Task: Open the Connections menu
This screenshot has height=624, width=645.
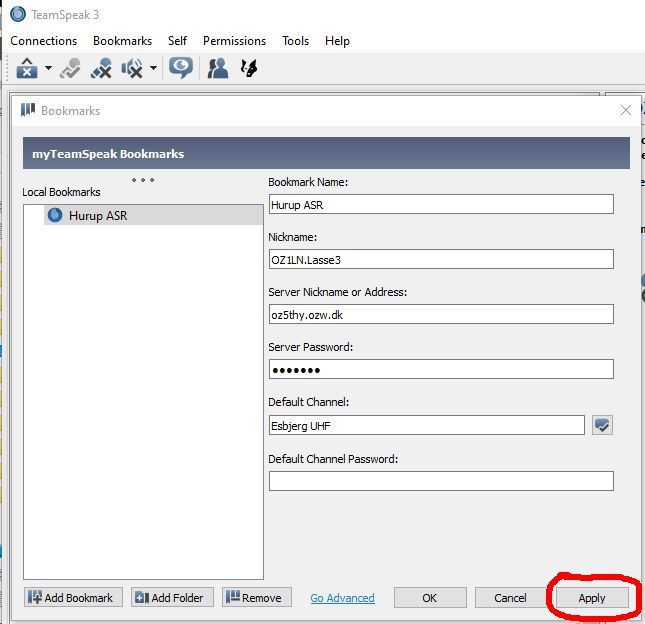Action: (x=44, y=41)
